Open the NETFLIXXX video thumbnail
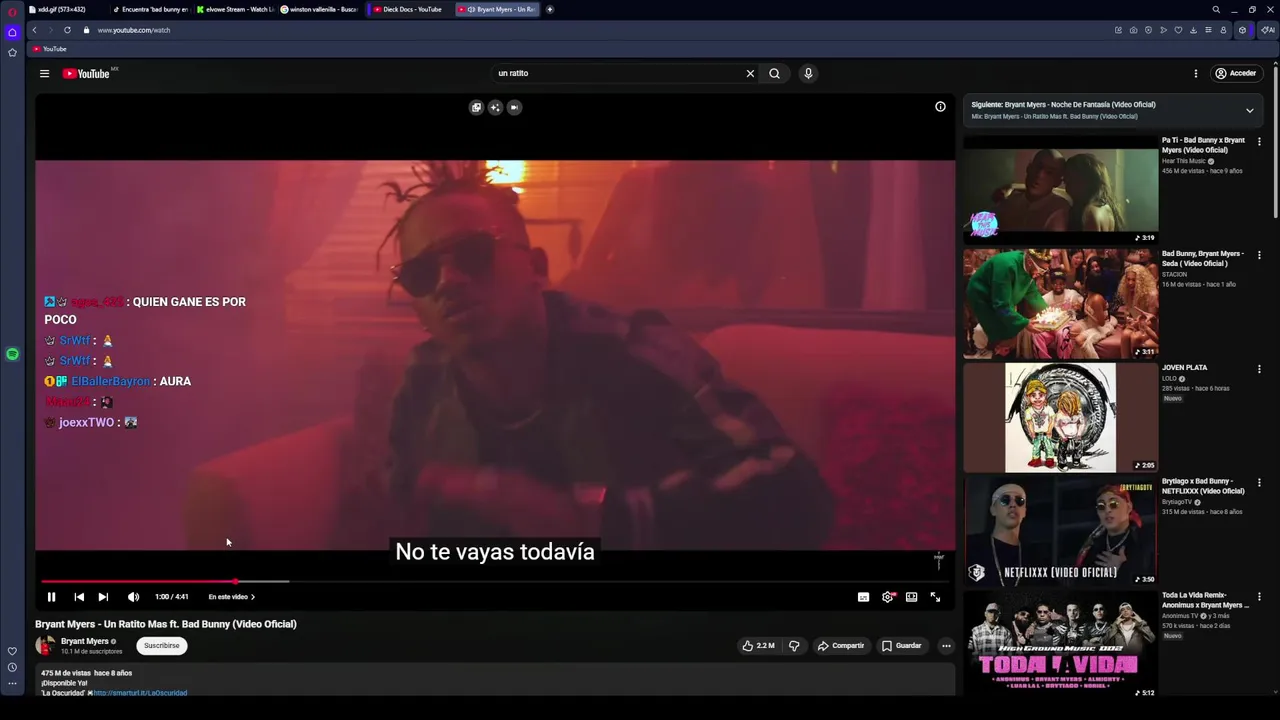The width and height of the screenshot is (1280, 720). pos(1060,532)
